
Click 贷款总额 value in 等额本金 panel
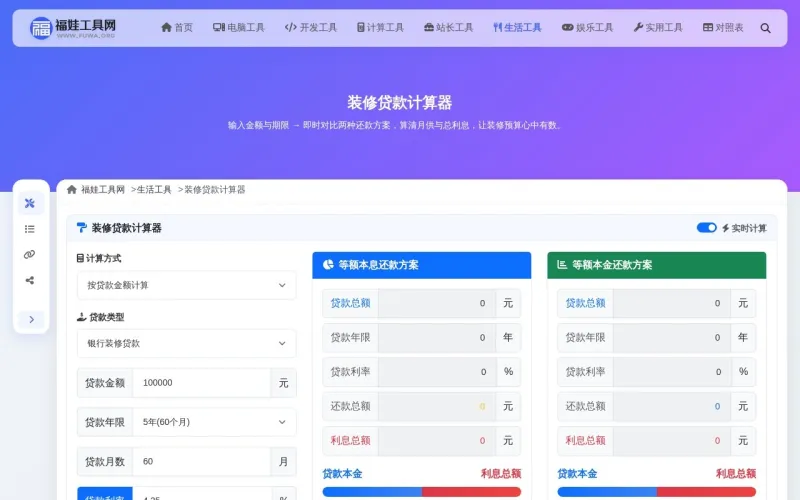pyautogui.click(x=671, y=303)
